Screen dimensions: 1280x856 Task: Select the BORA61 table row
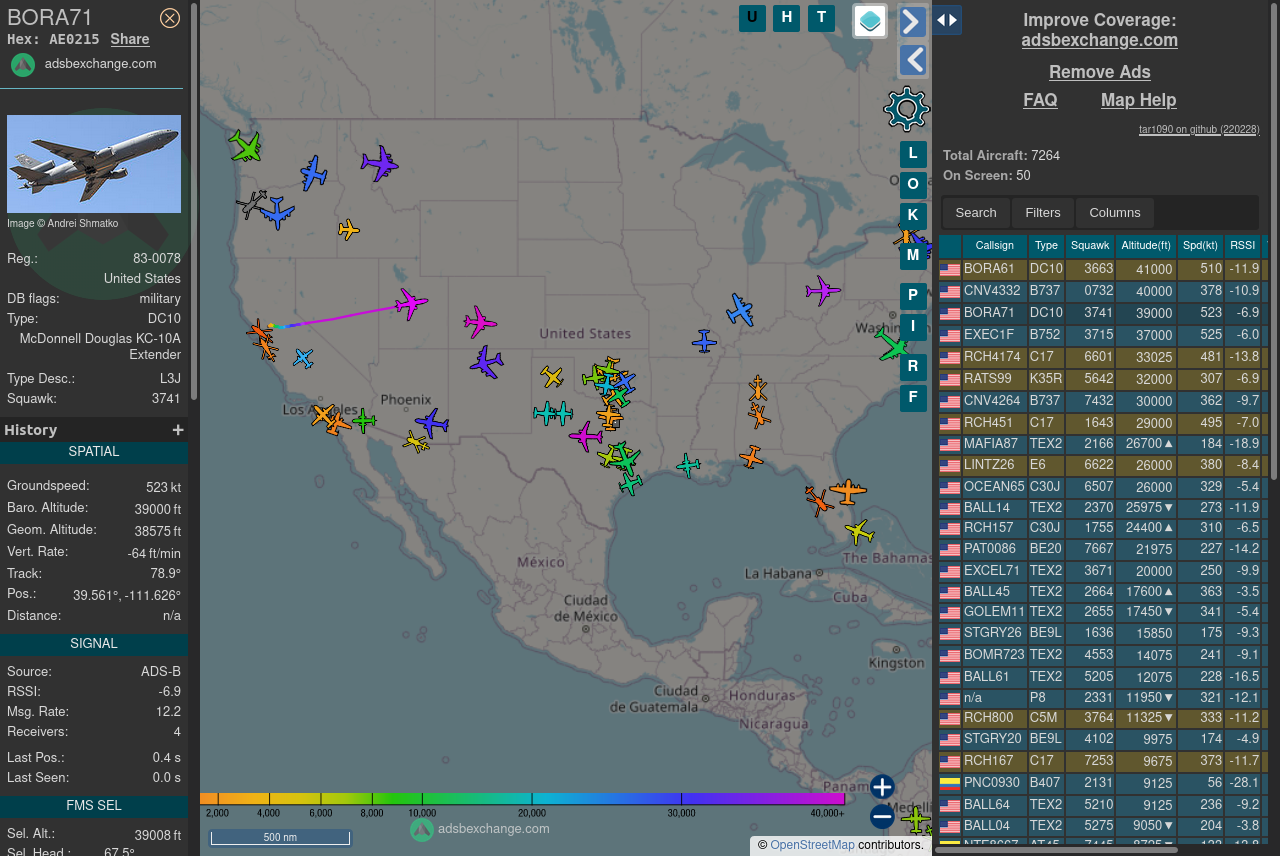tap(1103, 269)
